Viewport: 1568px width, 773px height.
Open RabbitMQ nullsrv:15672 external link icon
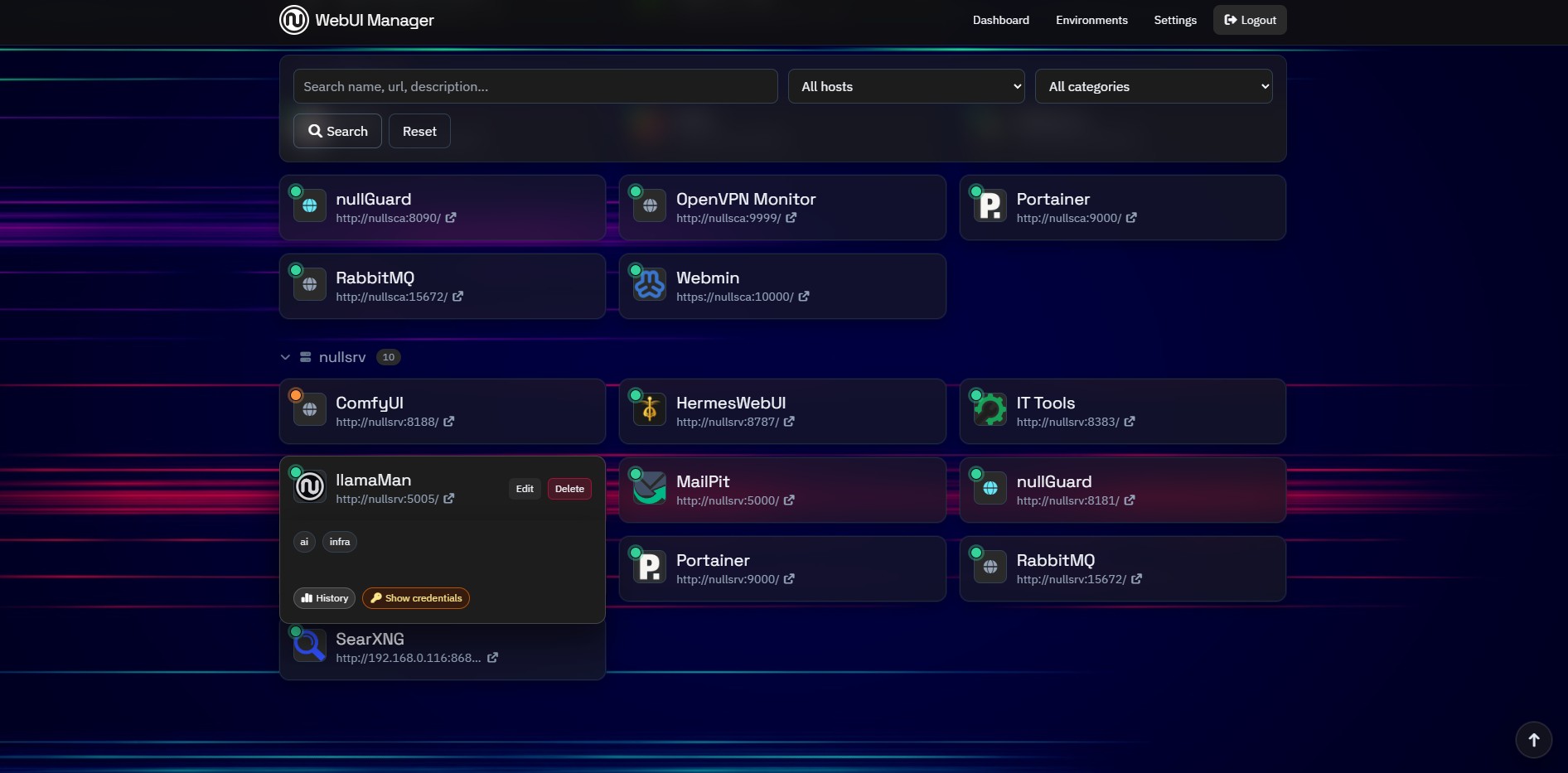[1137, 579]
